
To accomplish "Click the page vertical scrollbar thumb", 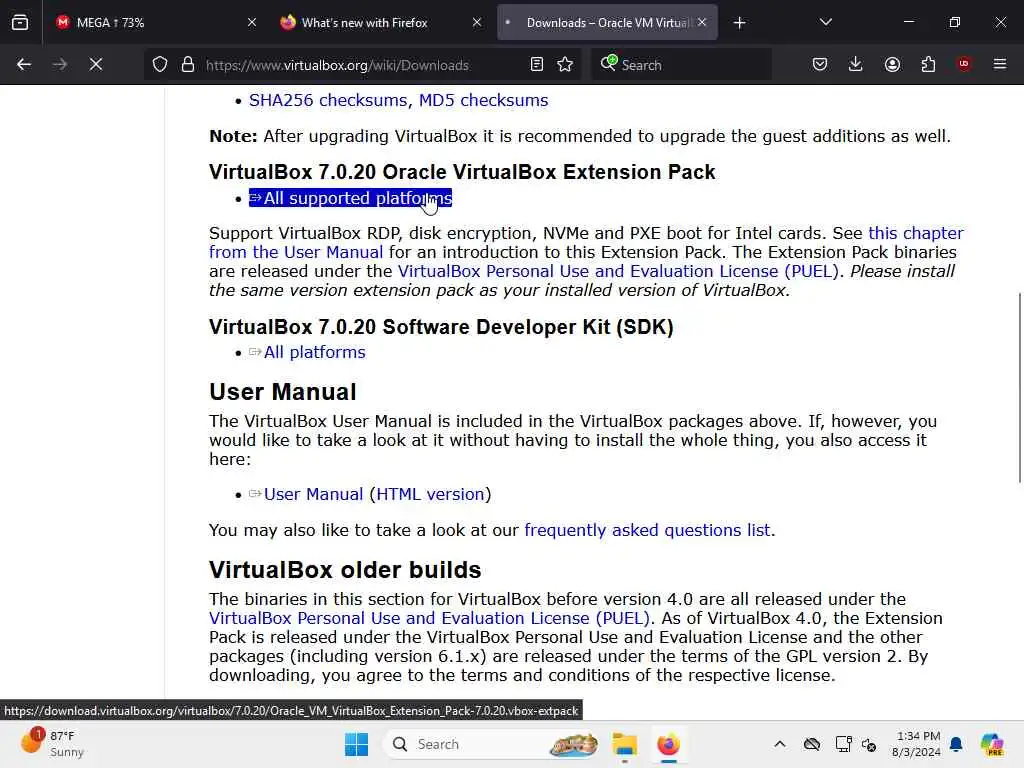I will (x=1019, y=388).
